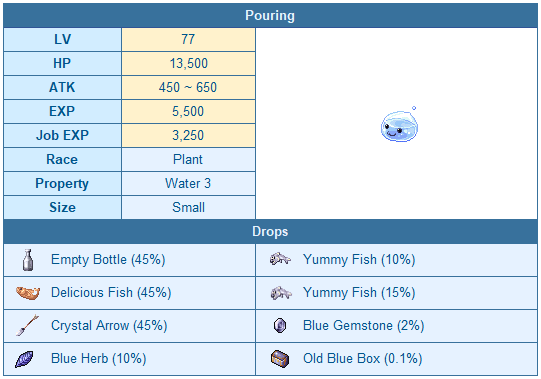541x379 pixels.
Task: Click the Yummy Fish (15%) icon
Action: 281,293
